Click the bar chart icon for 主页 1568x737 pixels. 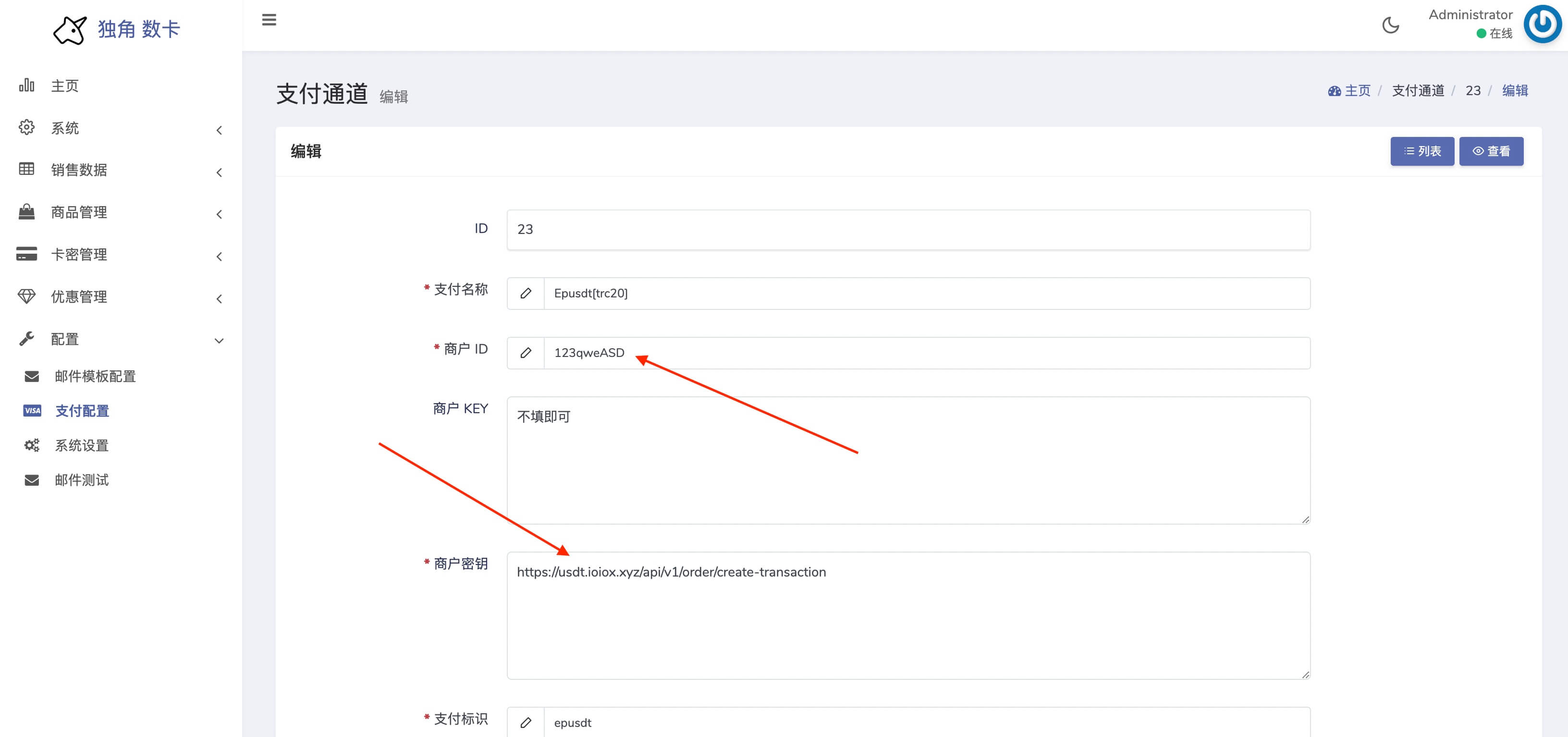[x=26, y=85]
